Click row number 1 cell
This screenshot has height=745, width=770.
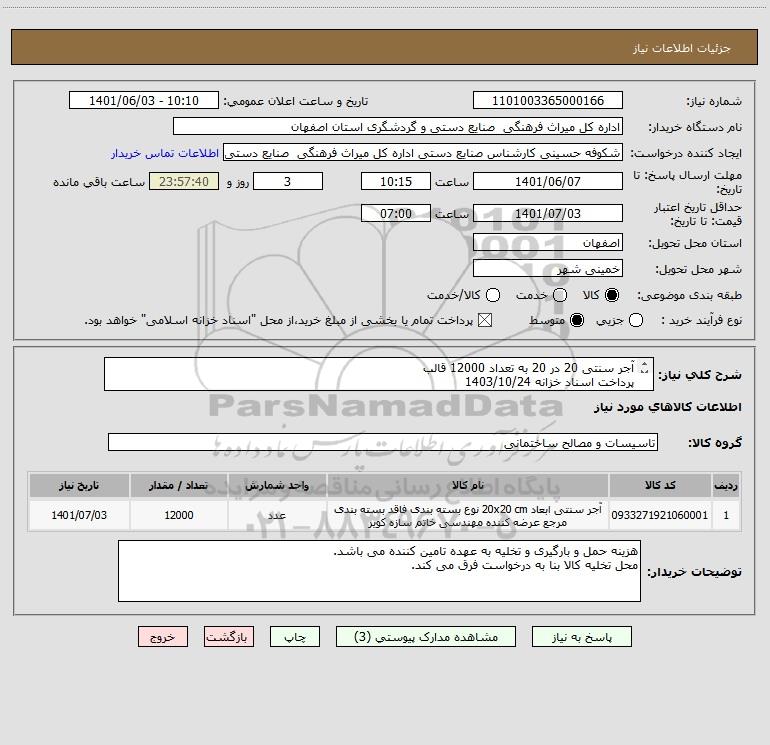coord(726,515)
